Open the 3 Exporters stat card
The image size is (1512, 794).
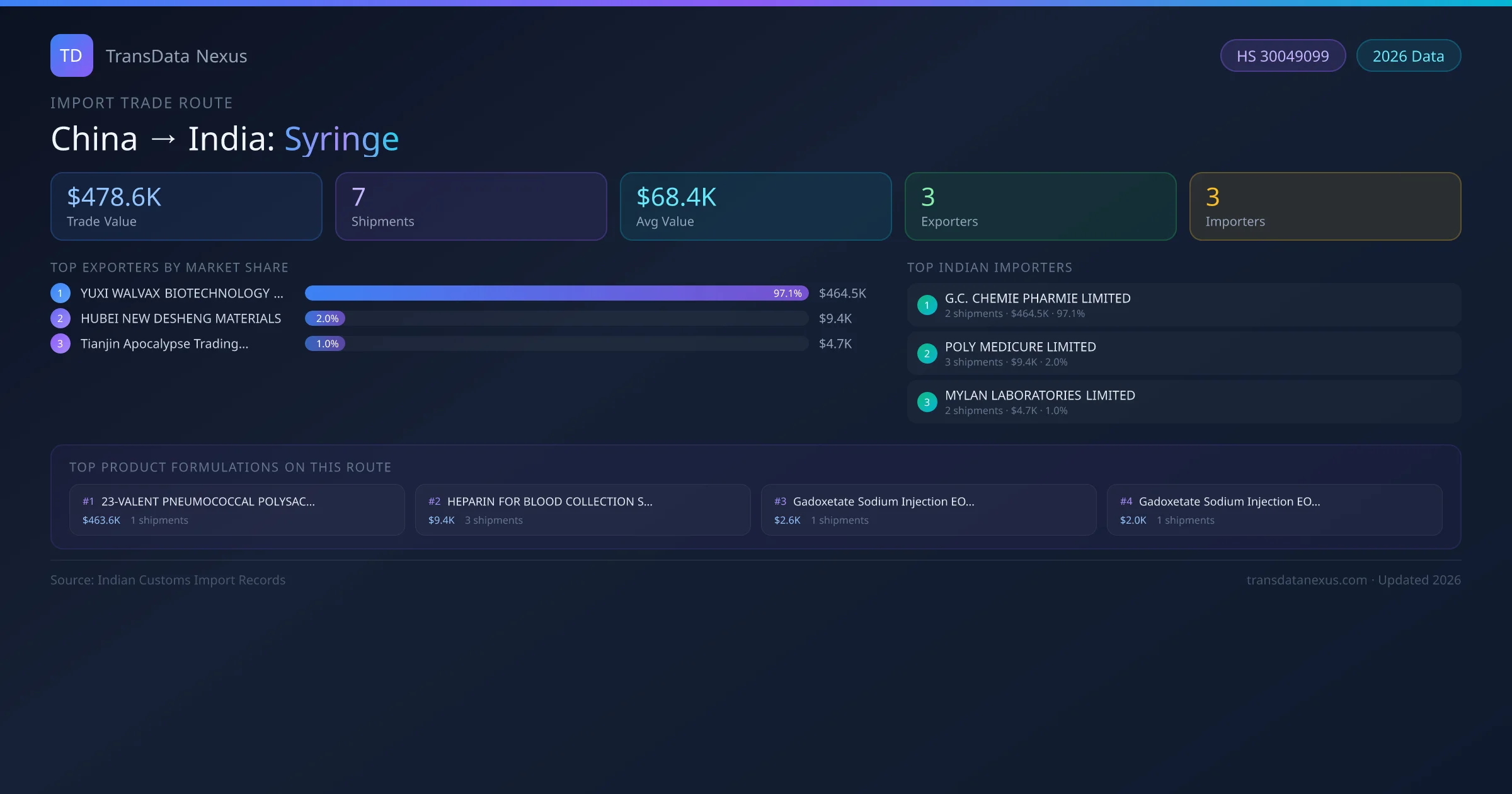(1040, 207)
